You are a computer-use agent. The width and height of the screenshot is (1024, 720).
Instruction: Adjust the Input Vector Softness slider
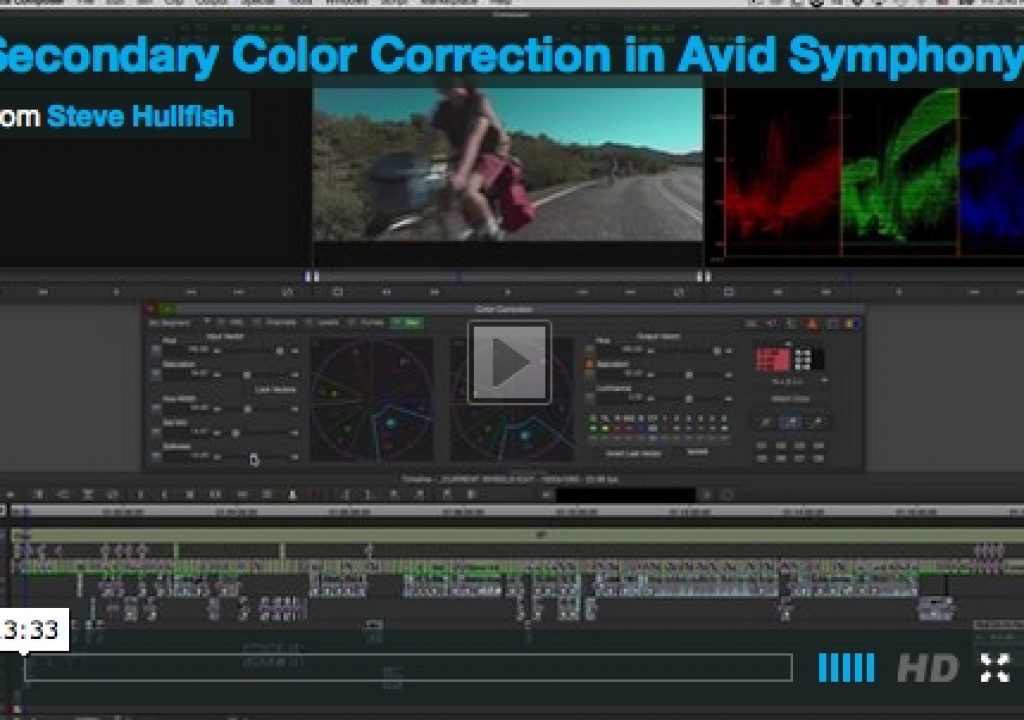tap(256, 457)
